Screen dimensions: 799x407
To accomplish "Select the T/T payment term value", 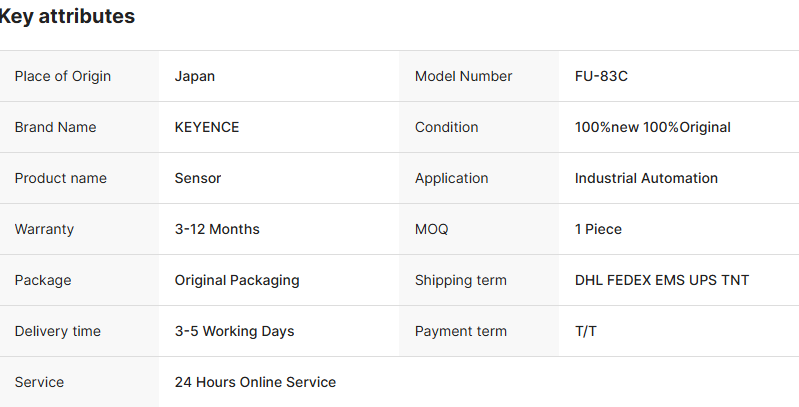I will pyautogui.click(x=586, y=331).
